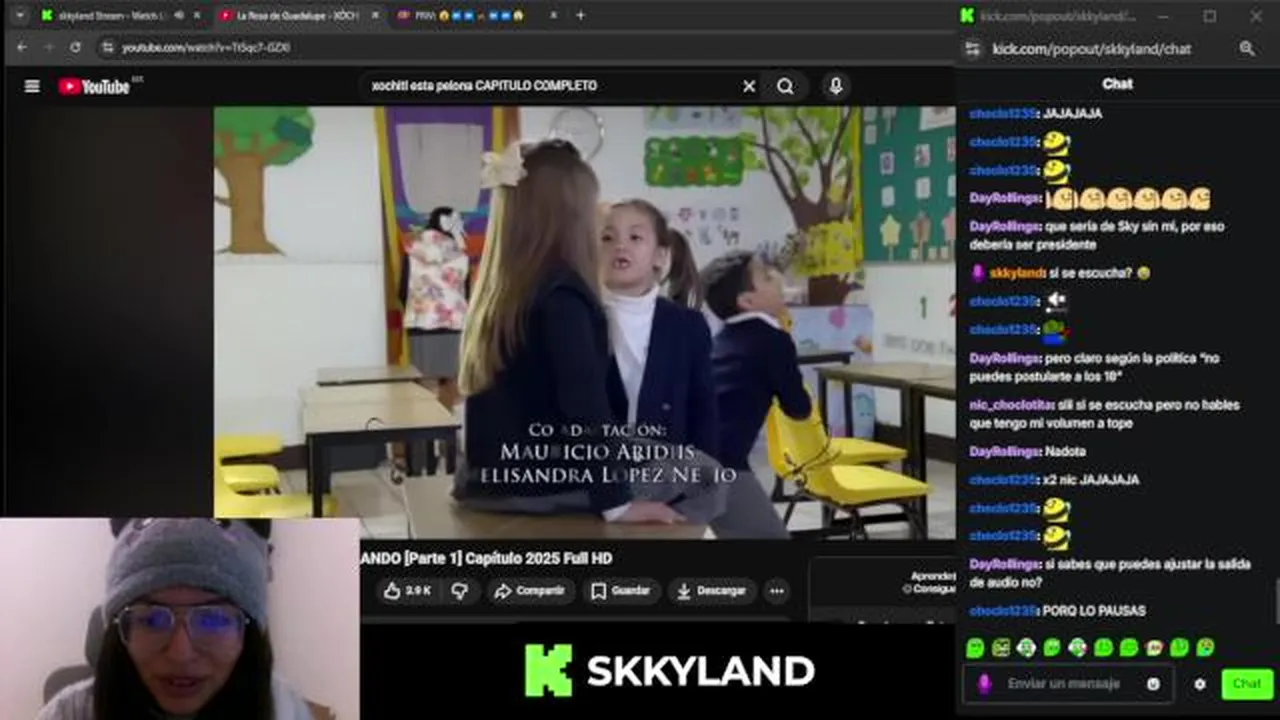This screenshot has width=1280, height=720.
Task: Open choclo1235 user on PORQ LO PAUSAS
Action: (1004, 611)
